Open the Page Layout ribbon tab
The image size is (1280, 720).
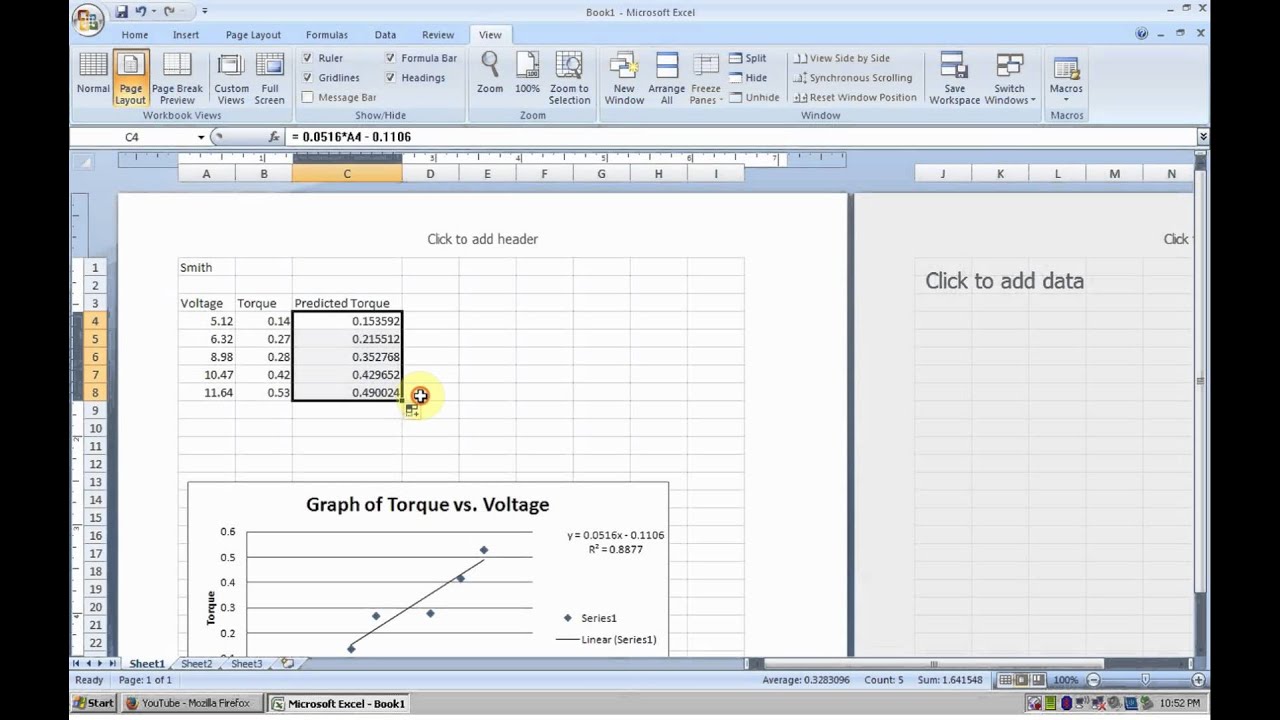tap(253, 35)
